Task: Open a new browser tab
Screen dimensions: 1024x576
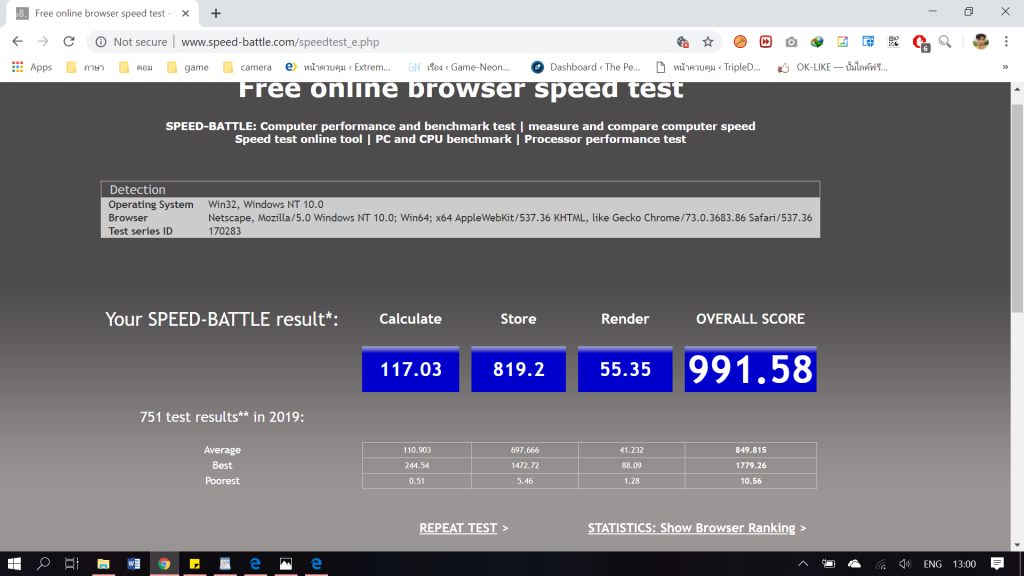Action: click(x=216, y=13)
